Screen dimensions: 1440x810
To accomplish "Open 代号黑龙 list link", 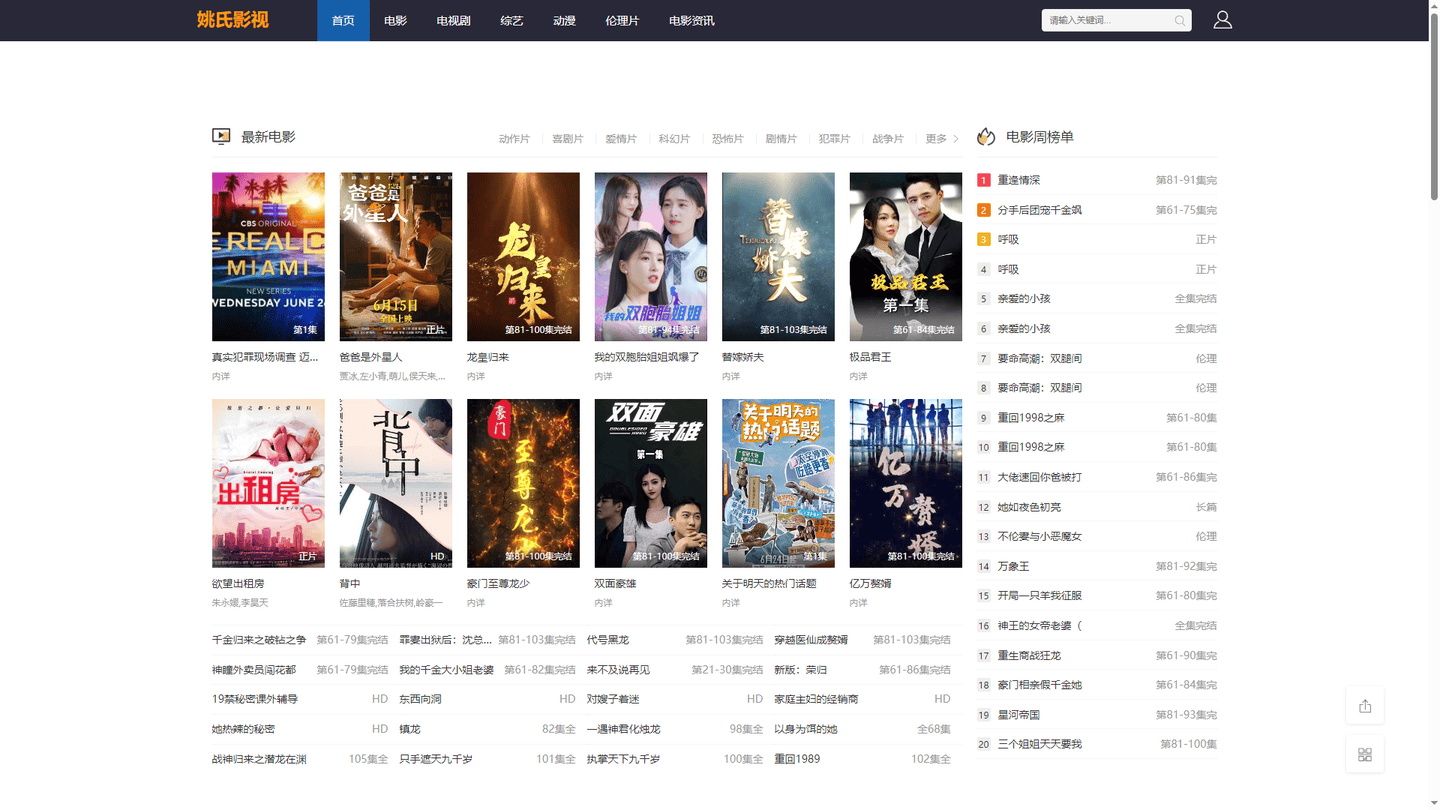I will [608, 640].
